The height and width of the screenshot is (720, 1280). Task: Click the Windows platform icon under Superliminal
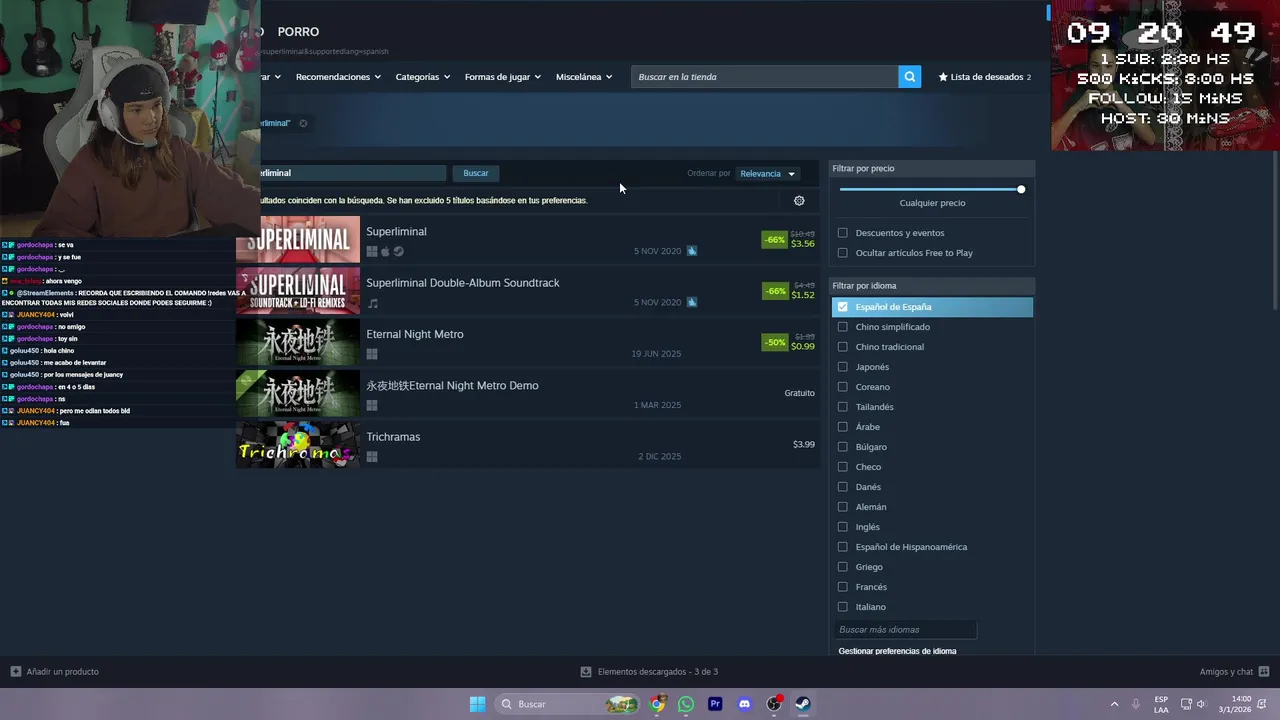372,252
